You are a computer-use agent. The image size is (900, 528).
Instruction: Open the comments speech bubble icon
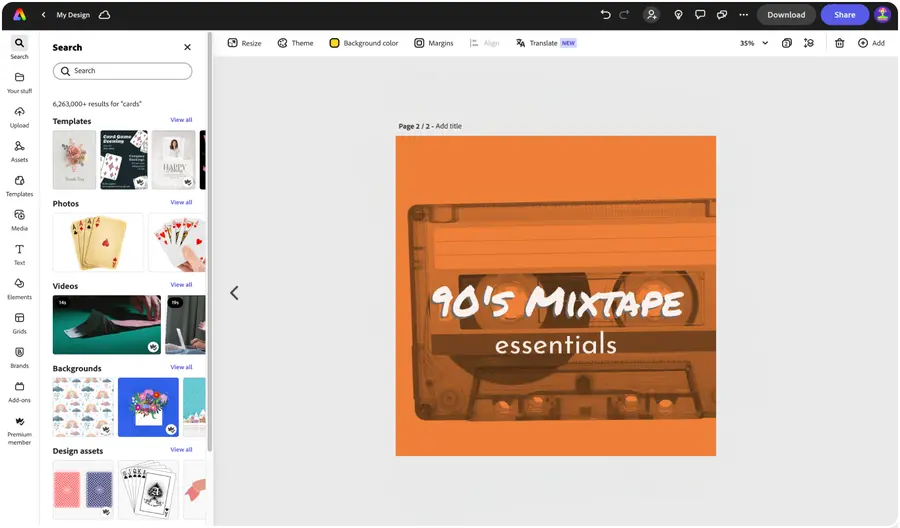click(700, 15)
